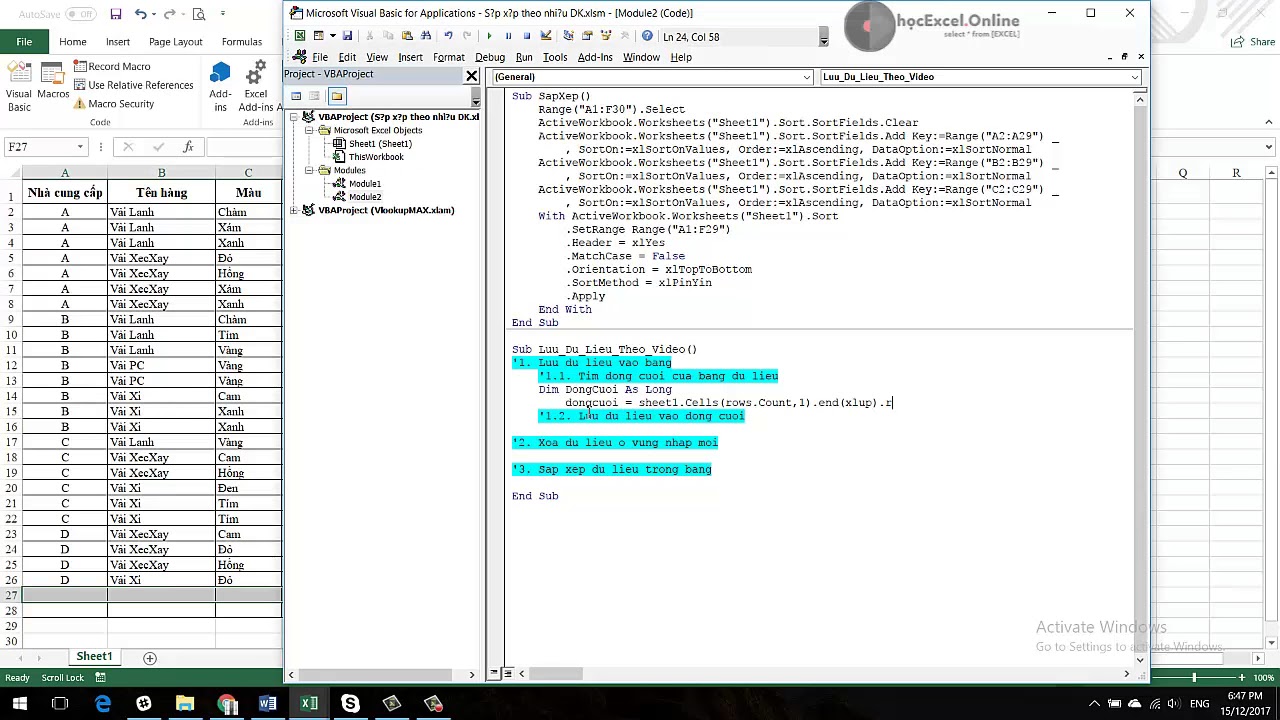Select Module2 in project tree
1280x720 pixels.
(364, 196)
